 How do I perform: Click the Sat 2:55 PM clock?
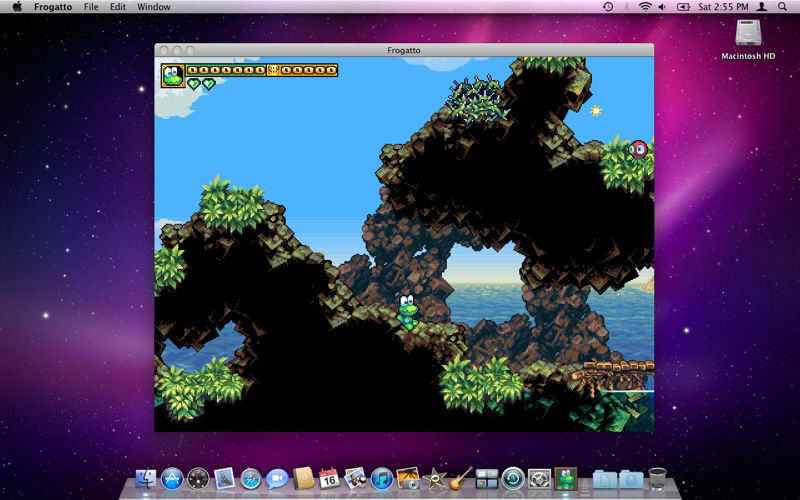coord(723,7)
